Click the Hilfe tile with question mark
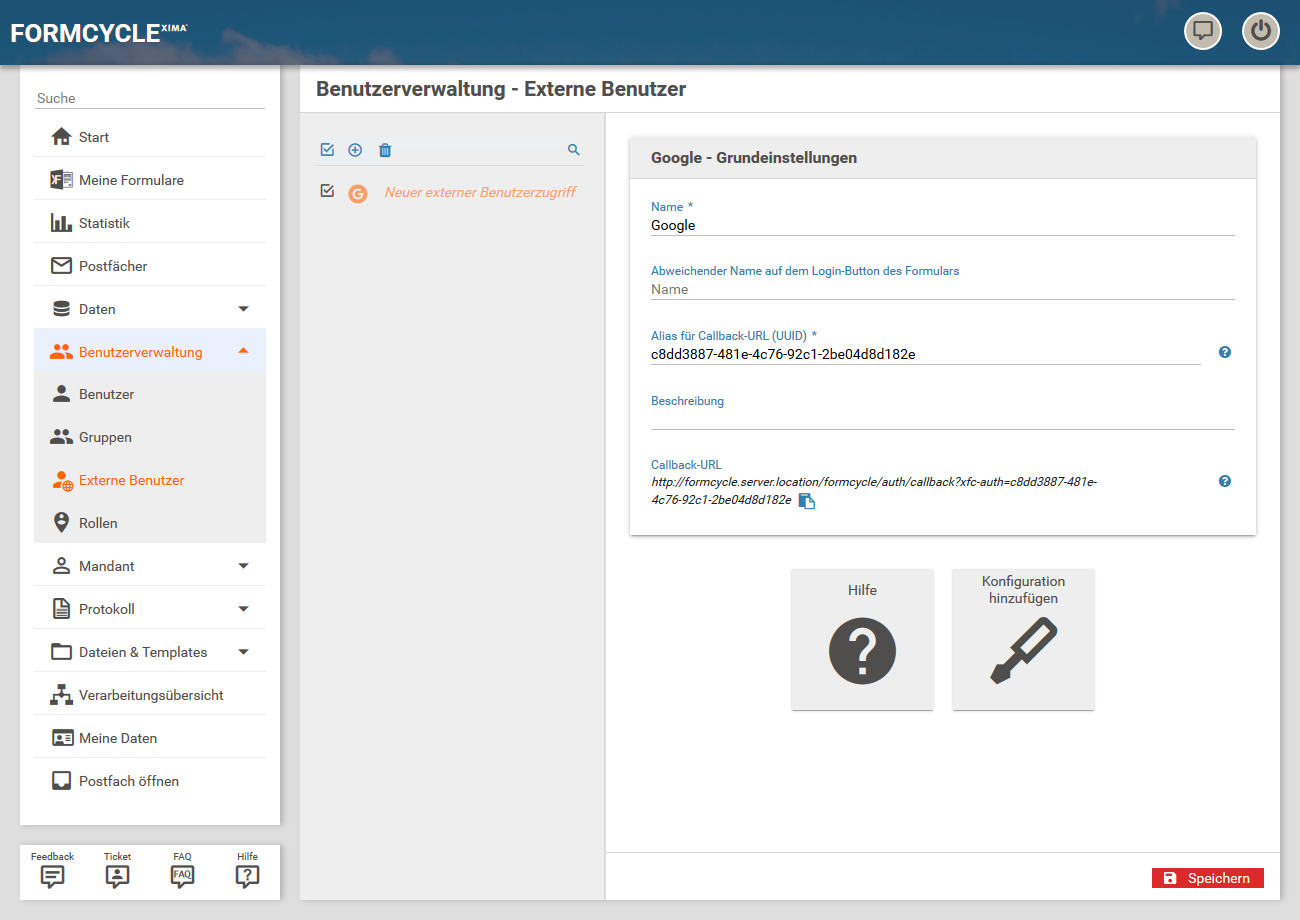This screenshot has width=1300, height=920. 862,640
